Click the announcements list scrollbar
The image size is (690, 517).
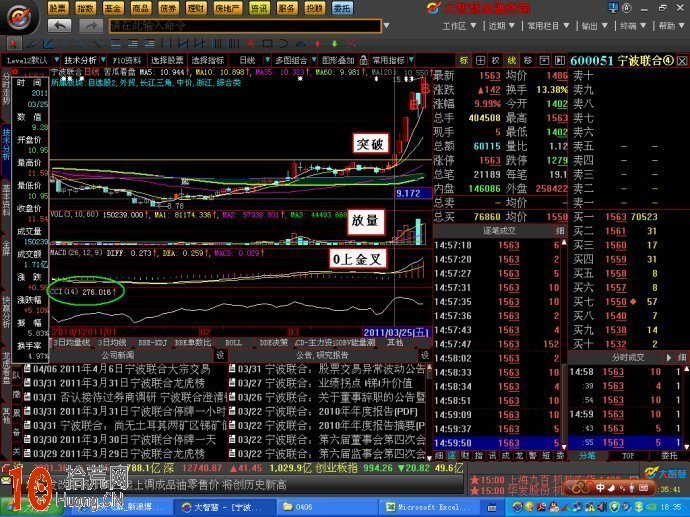click(429, 411)
